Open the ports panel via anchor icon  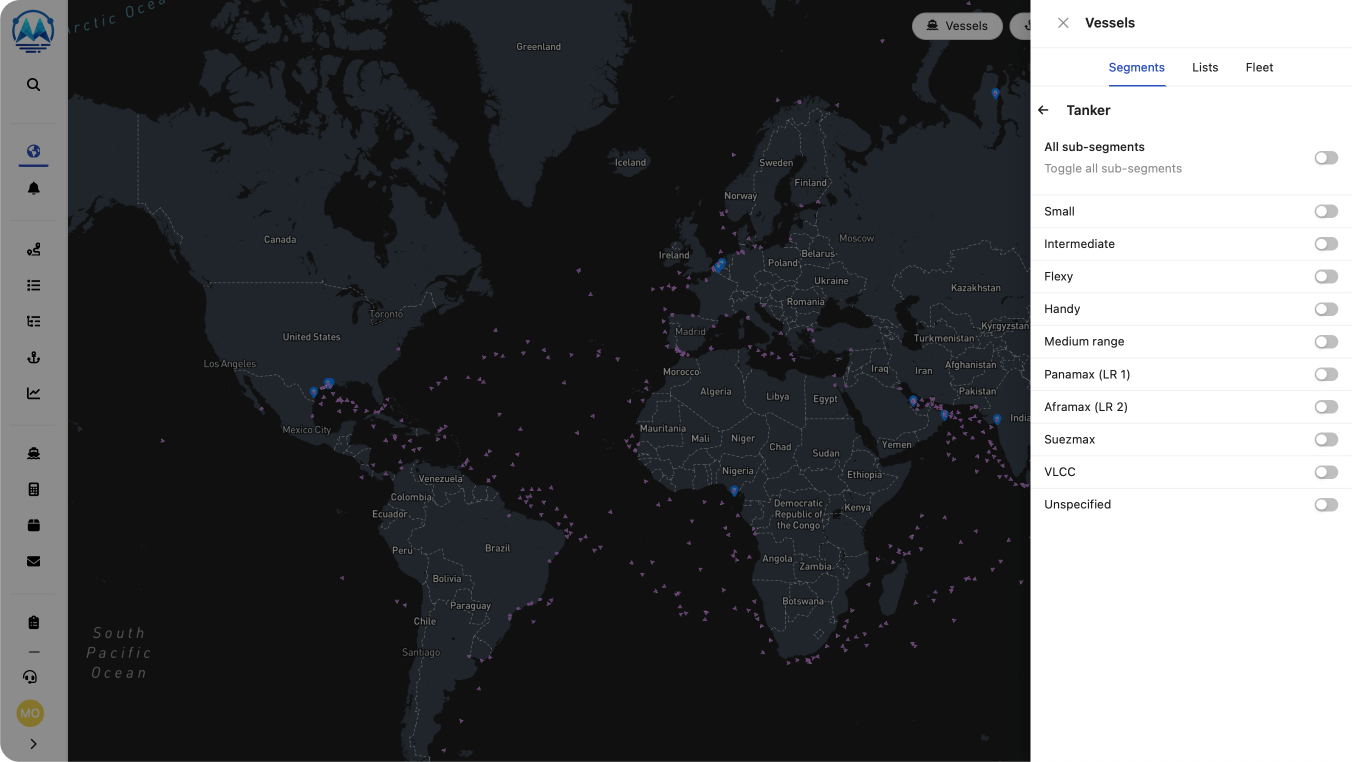[x=33, y=357]
